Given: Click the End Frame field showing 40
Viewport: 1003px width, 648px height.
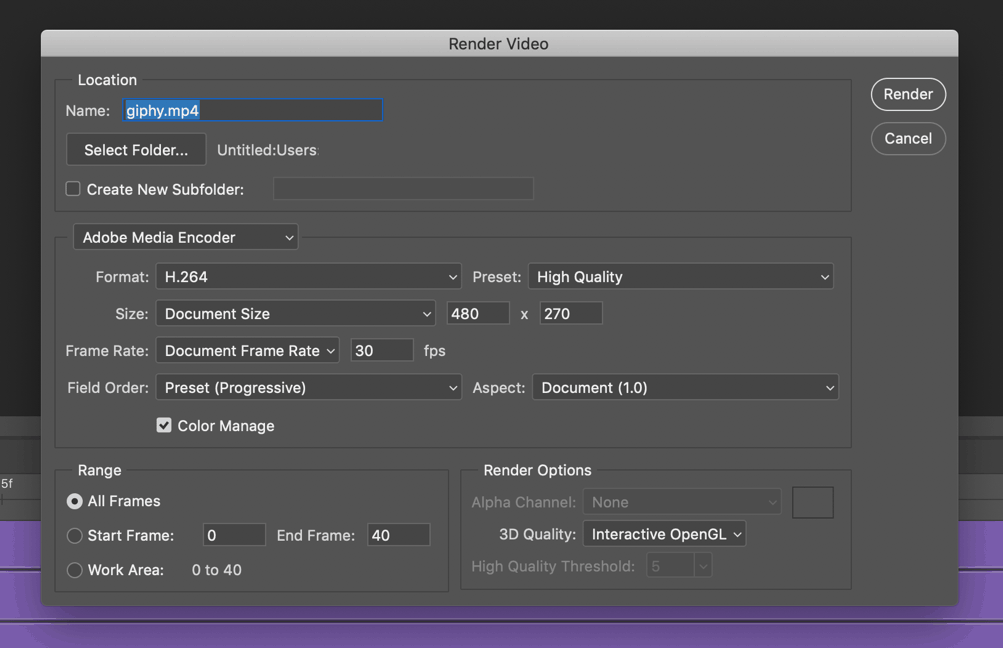Looking at the screenshot, I should (399, 535).
